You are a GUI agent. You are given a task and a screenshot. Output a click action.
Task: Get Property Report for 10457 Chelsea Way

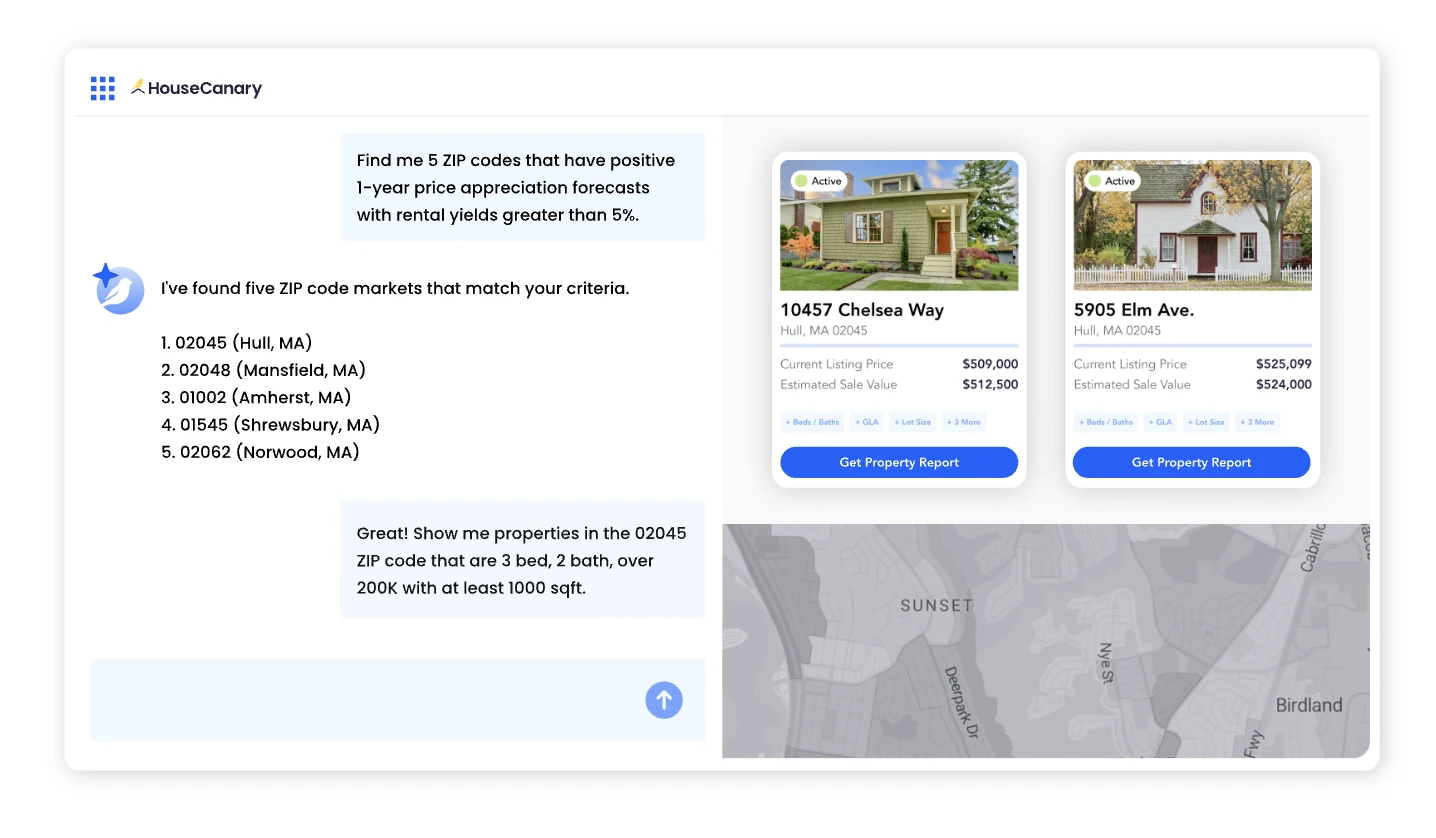tap(899, 462)
